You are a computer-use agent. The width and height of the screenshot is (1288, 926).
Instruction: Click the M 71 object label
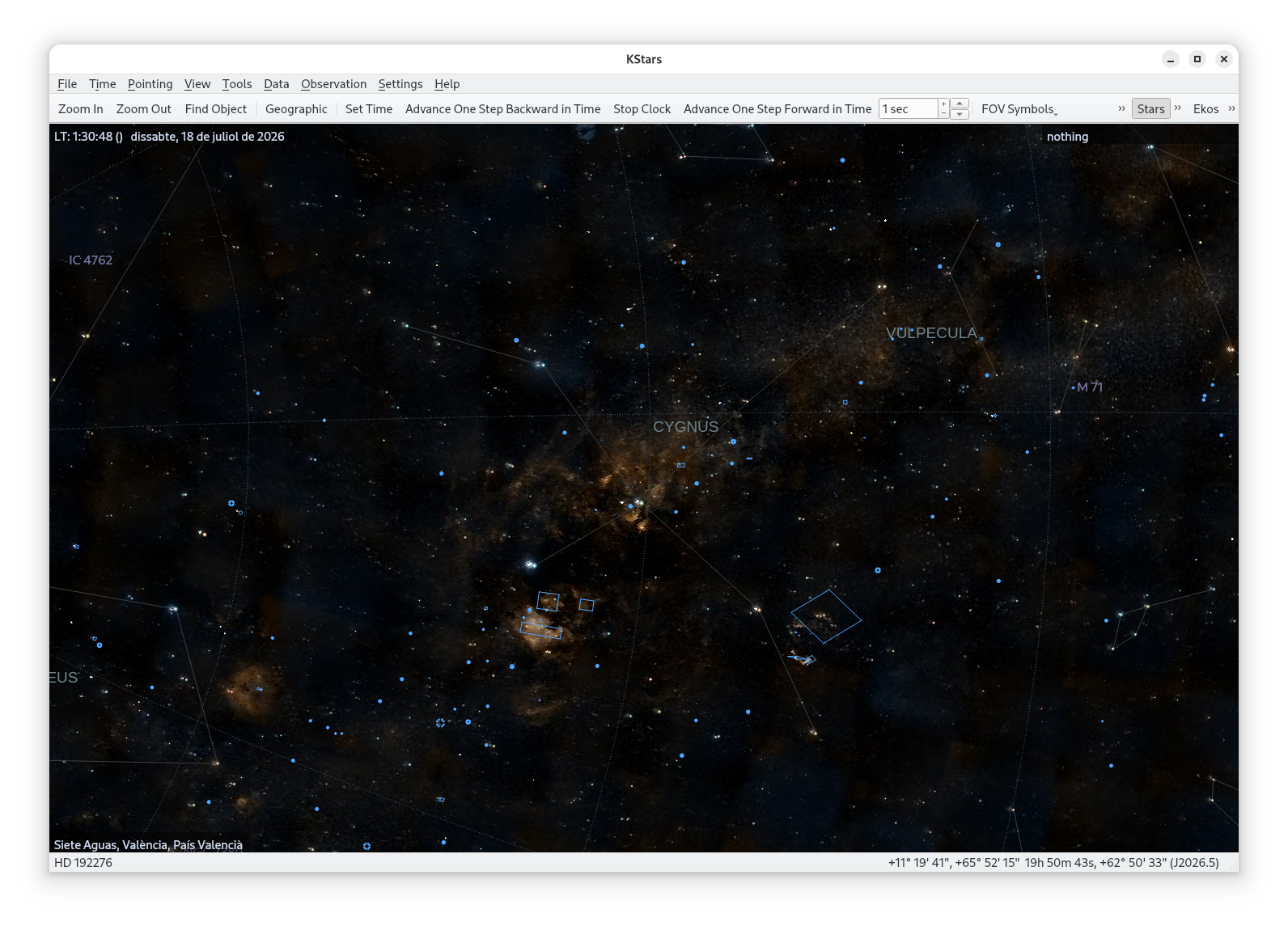coord(1090,387)
